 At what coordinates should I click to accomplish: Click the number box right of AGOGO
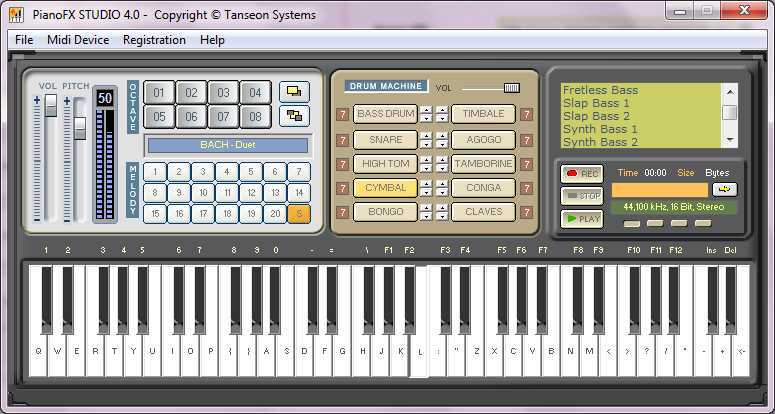click(x=527, y=140)
